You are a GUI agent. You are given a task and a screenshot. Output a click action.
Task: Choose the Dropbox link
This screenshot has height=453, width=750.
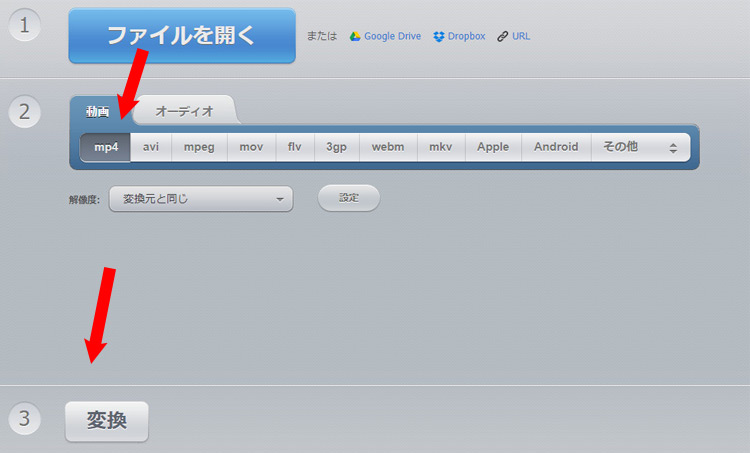click(466, 36)
